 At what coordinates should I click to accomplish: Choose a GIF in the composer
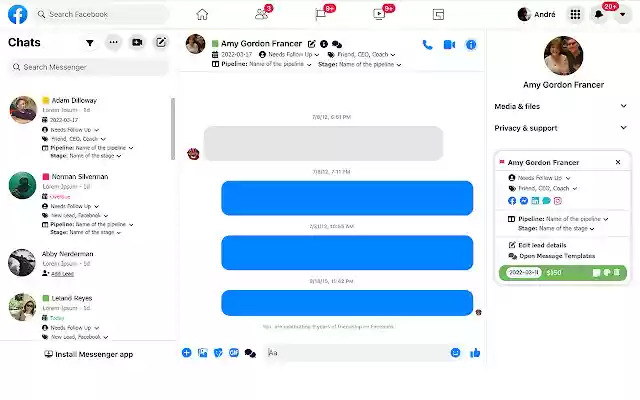click(x=234, y=353)
